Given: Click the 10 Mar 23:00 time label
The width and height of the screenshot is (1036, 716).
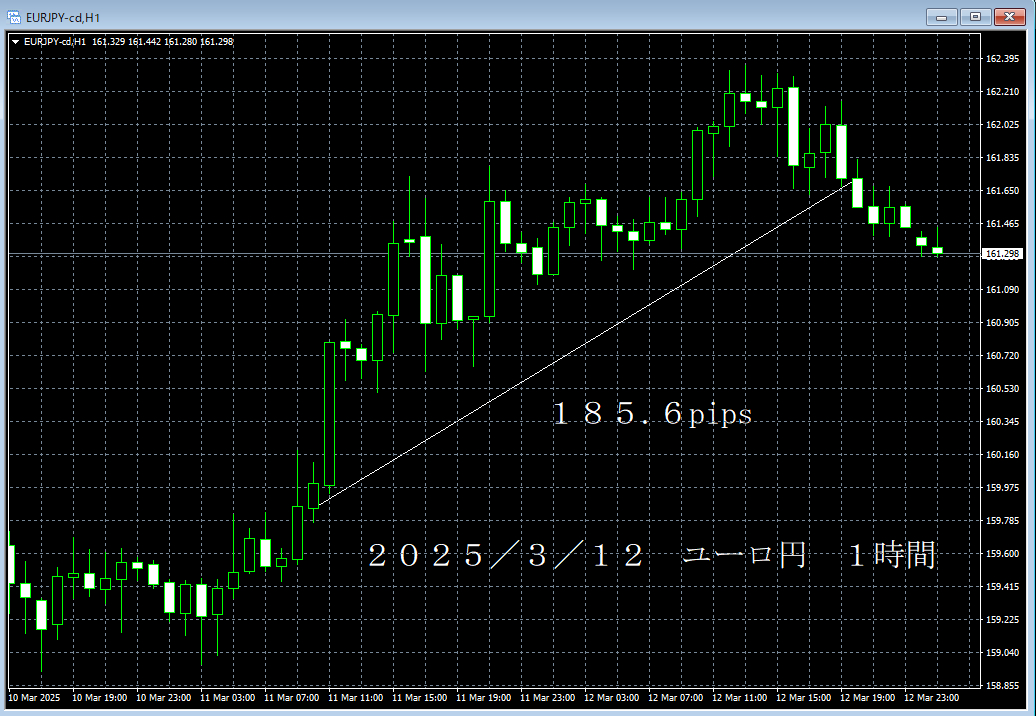Looking at the screenshot, I should [x=164, y=698].
